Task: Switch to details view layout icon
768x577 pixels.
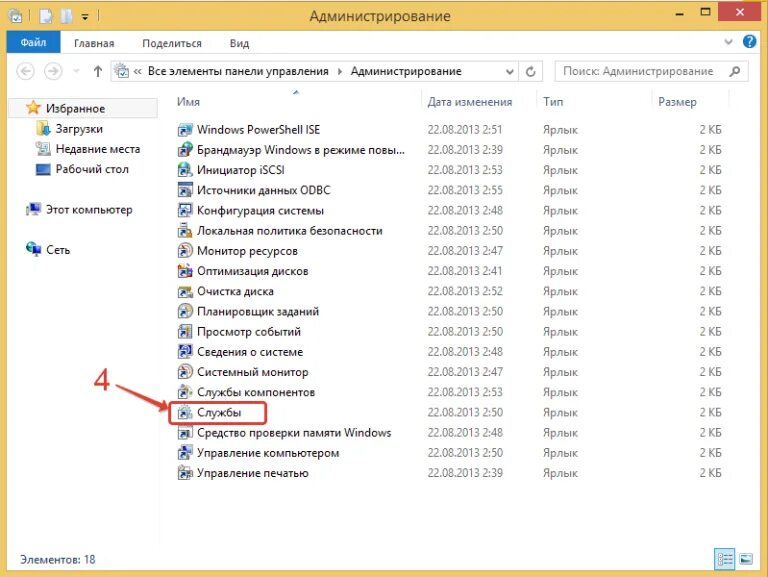Action: coord(724,559)
